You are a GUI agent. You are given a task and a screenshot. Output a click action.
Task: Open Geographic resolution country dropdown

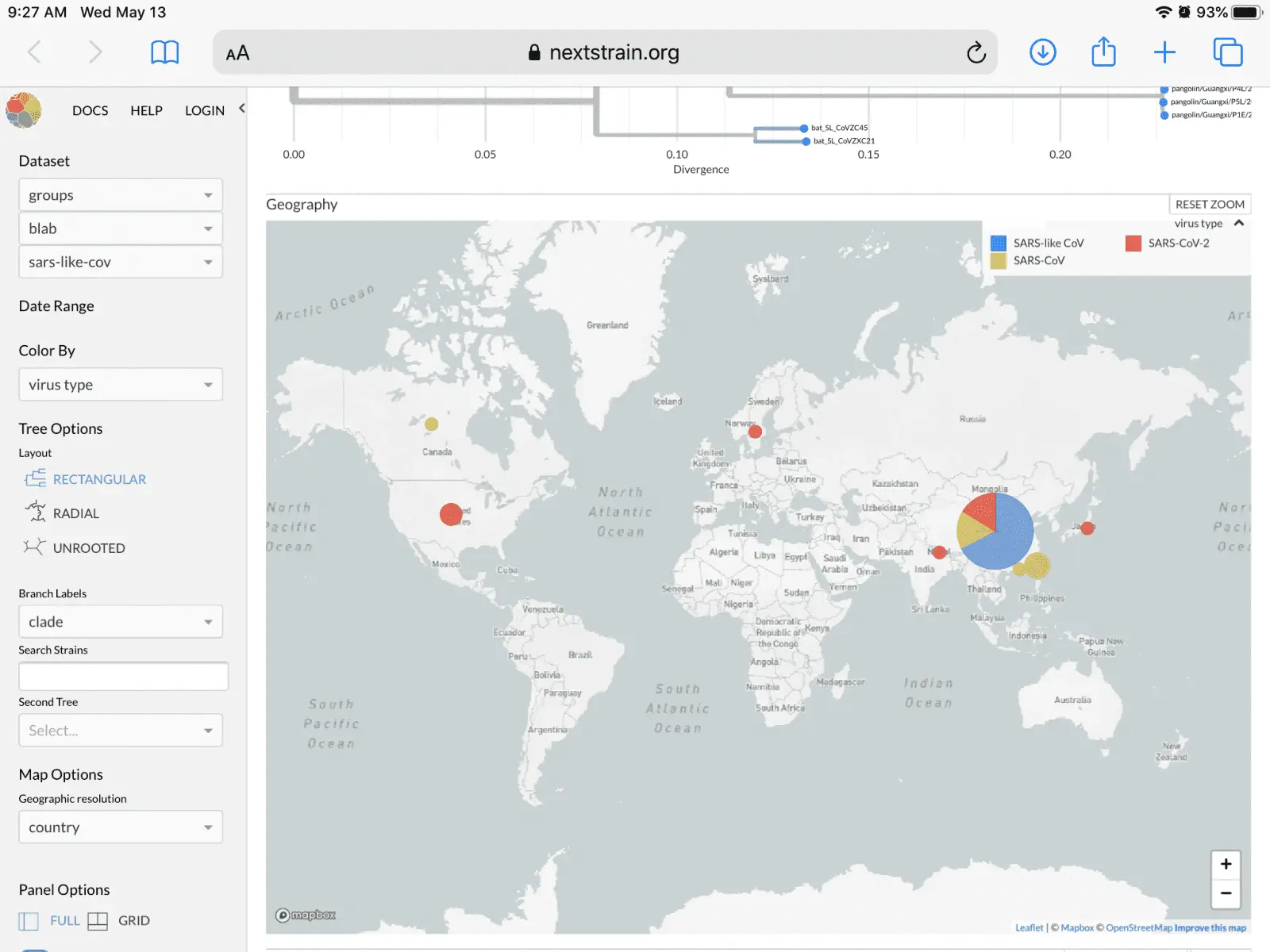(x=120, y=827)
